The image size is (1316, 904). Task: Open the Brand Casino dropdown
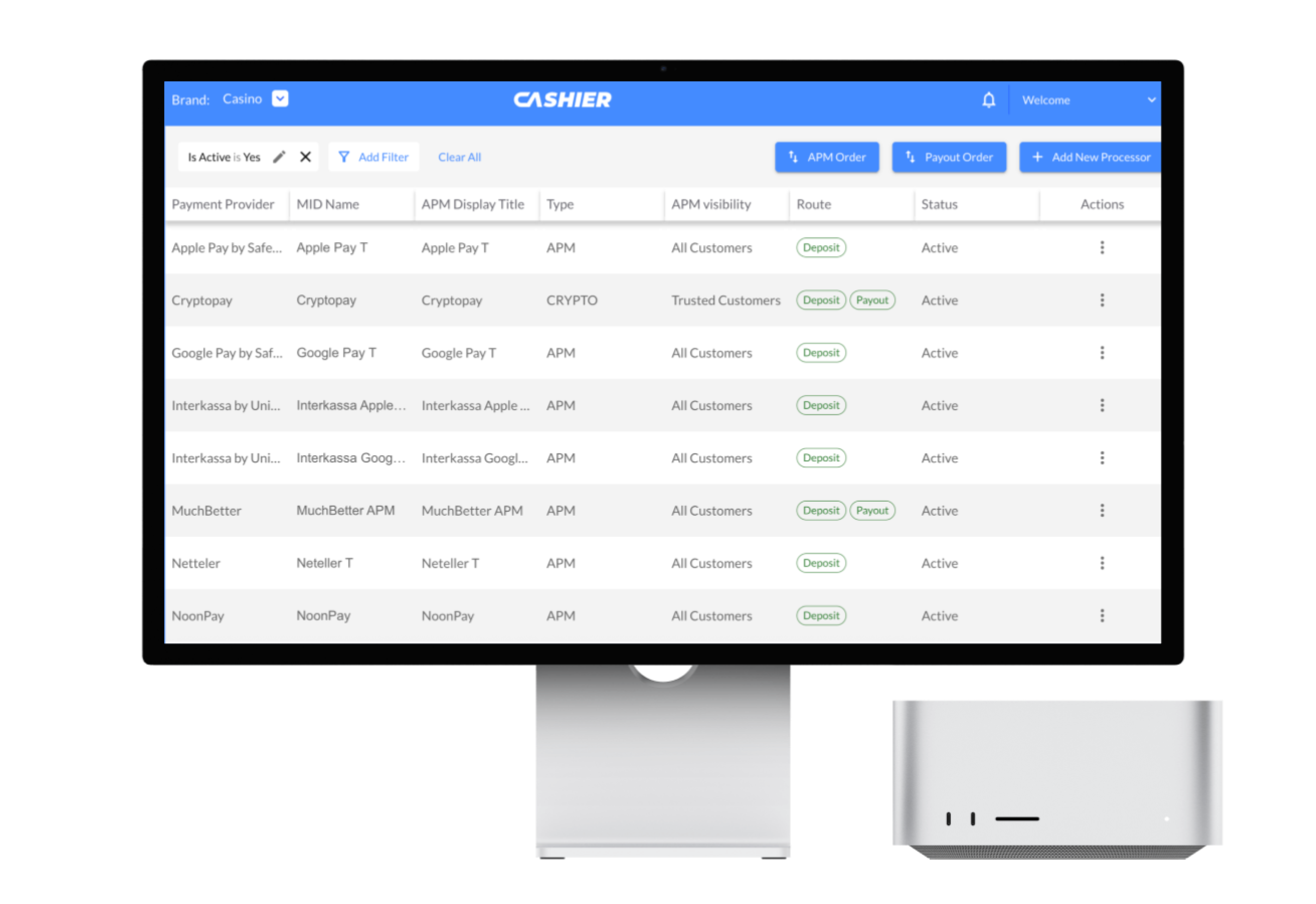280,98
